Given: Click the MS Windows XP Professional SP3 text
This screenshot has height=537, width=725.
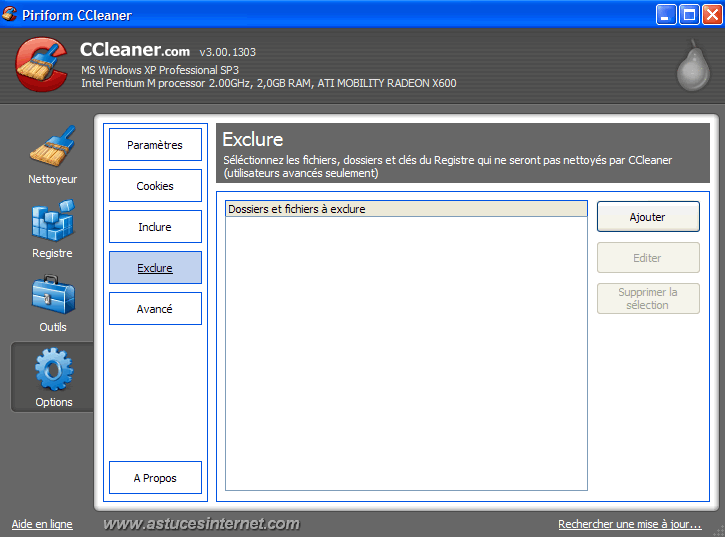Looking at the screenshot, I should 160,70.
